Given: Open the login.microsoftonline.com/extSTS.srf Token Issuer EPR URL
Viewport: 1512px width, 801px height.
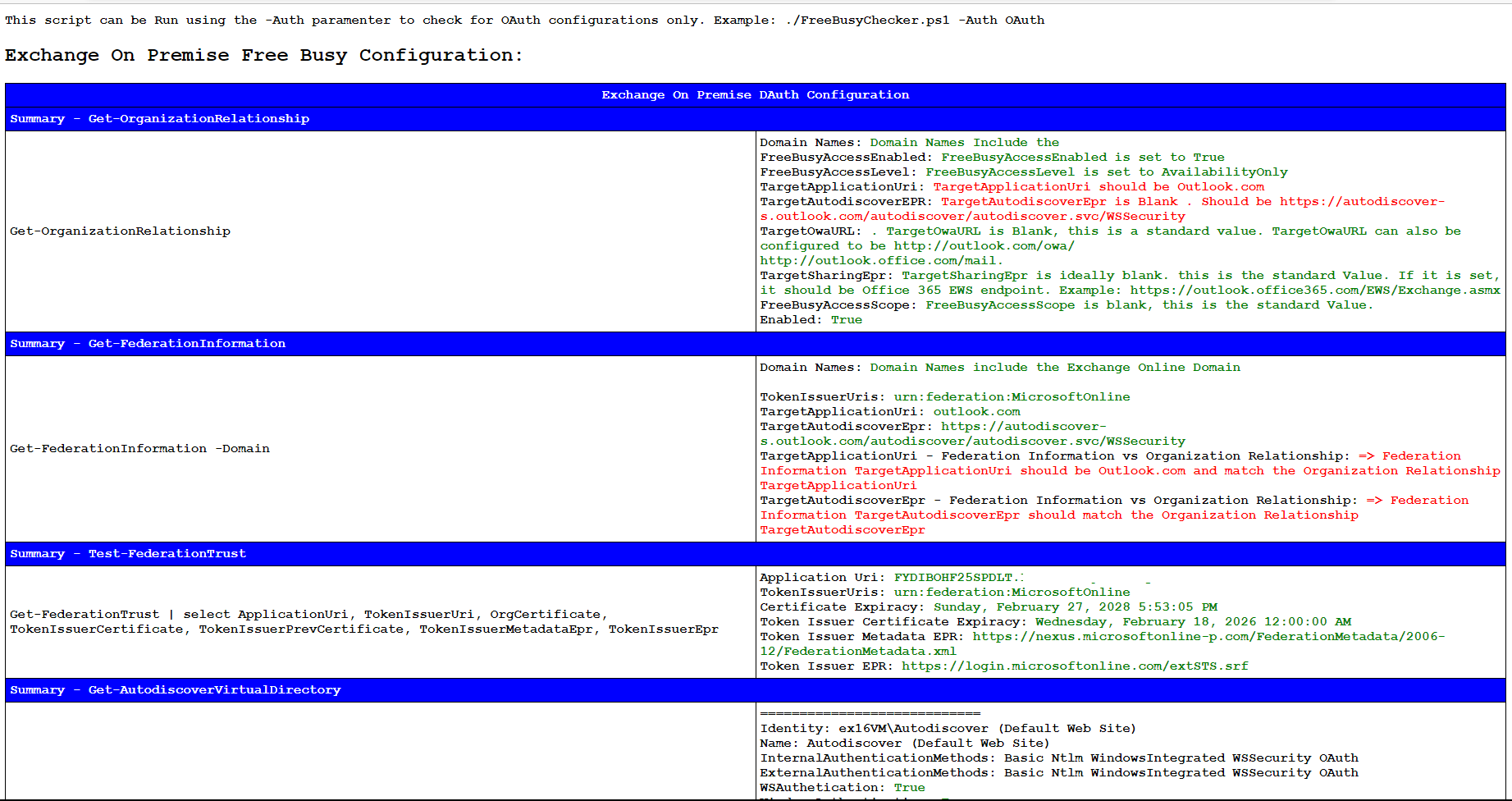Looking at the screenshot, I should tap(1074, 666).
